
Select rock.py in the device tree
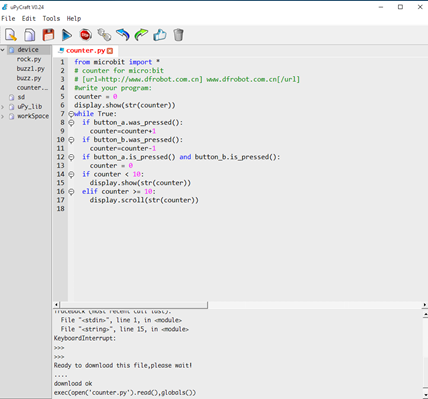pyautogui.click(x=29, y=59)
